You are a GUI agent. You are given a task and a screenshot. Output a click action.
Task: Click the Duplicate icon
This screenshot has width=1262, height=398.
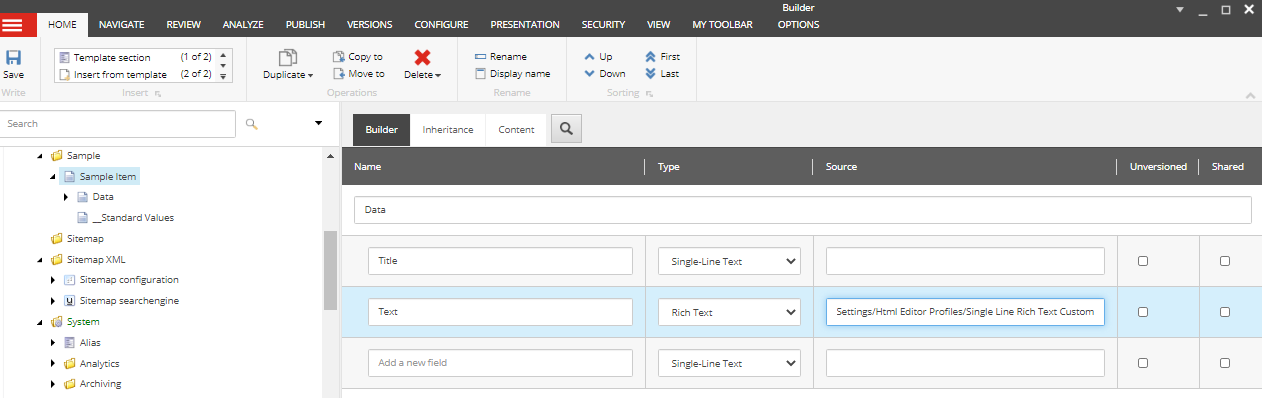(288, 58)
